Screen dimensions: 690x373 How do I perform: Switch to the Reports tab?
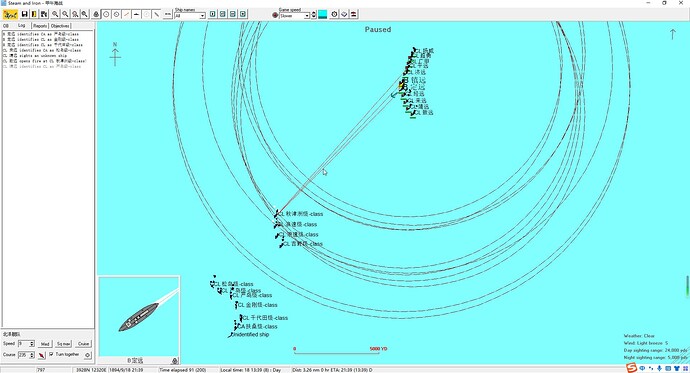point(40,26)
